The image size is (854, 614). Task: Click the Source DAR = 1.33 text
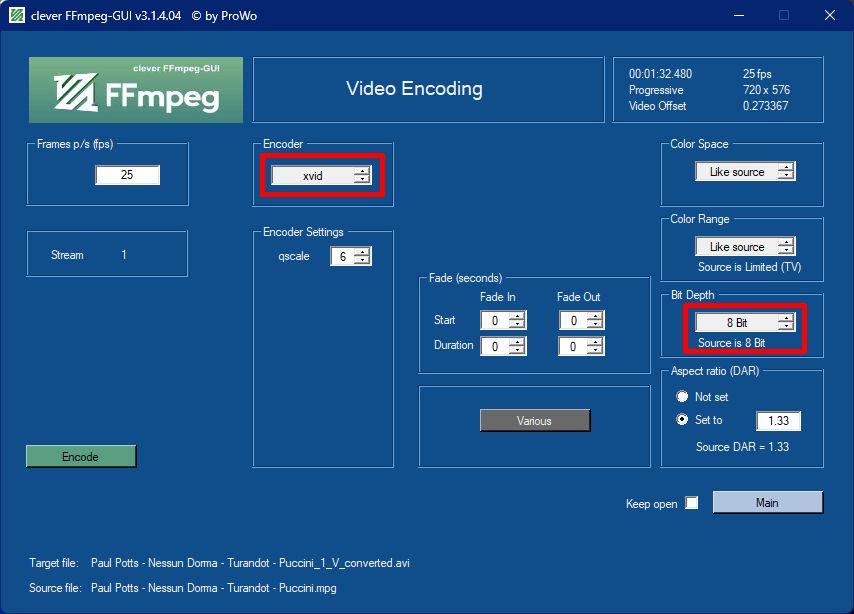click(742, 447)
